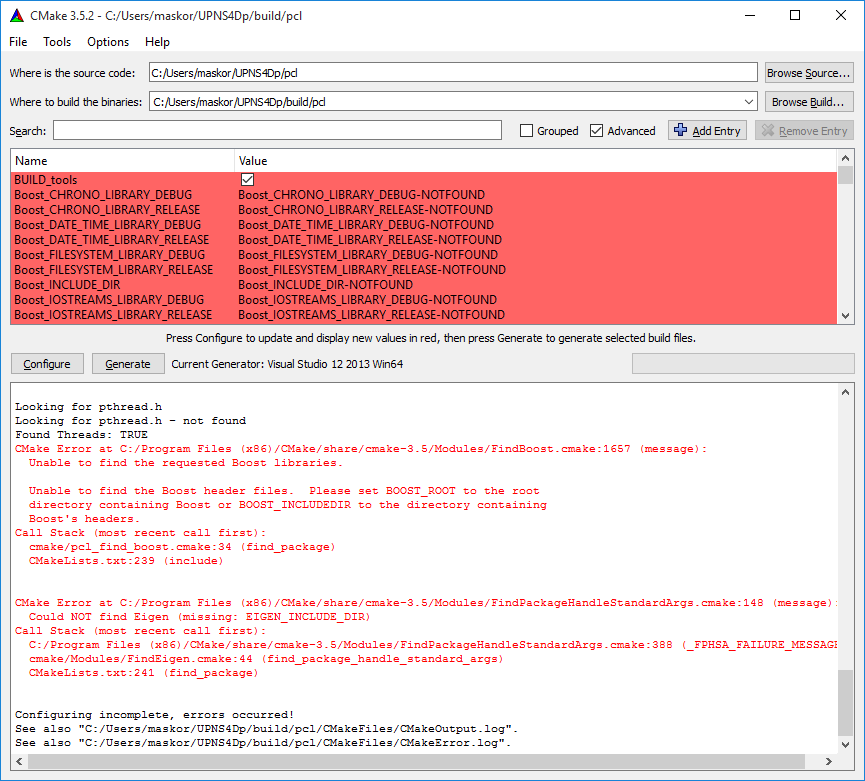Click the cache entries vertical scrollbar thumb

coord(846,175)
